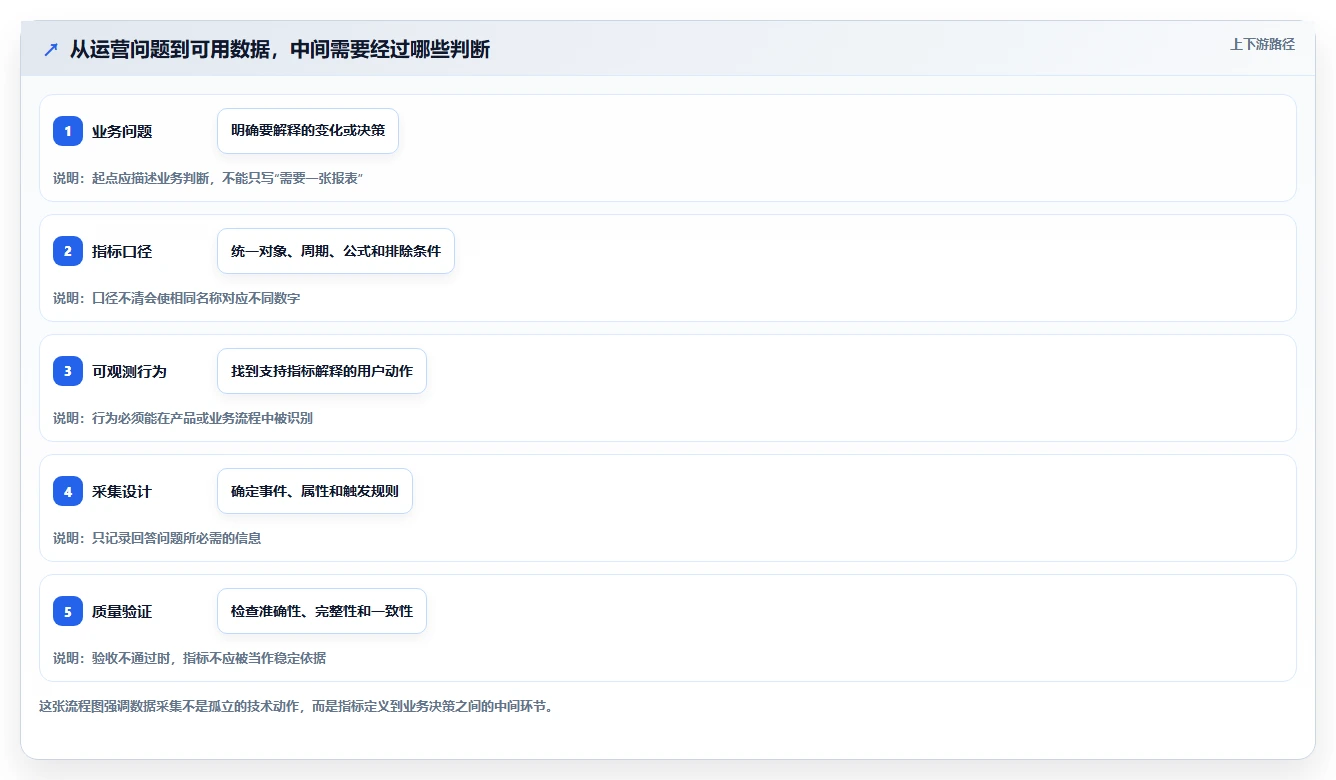Viewport: 1336px width, 780px height.
Task: Click the 采集设计 step label
Action: pos(122,491)
